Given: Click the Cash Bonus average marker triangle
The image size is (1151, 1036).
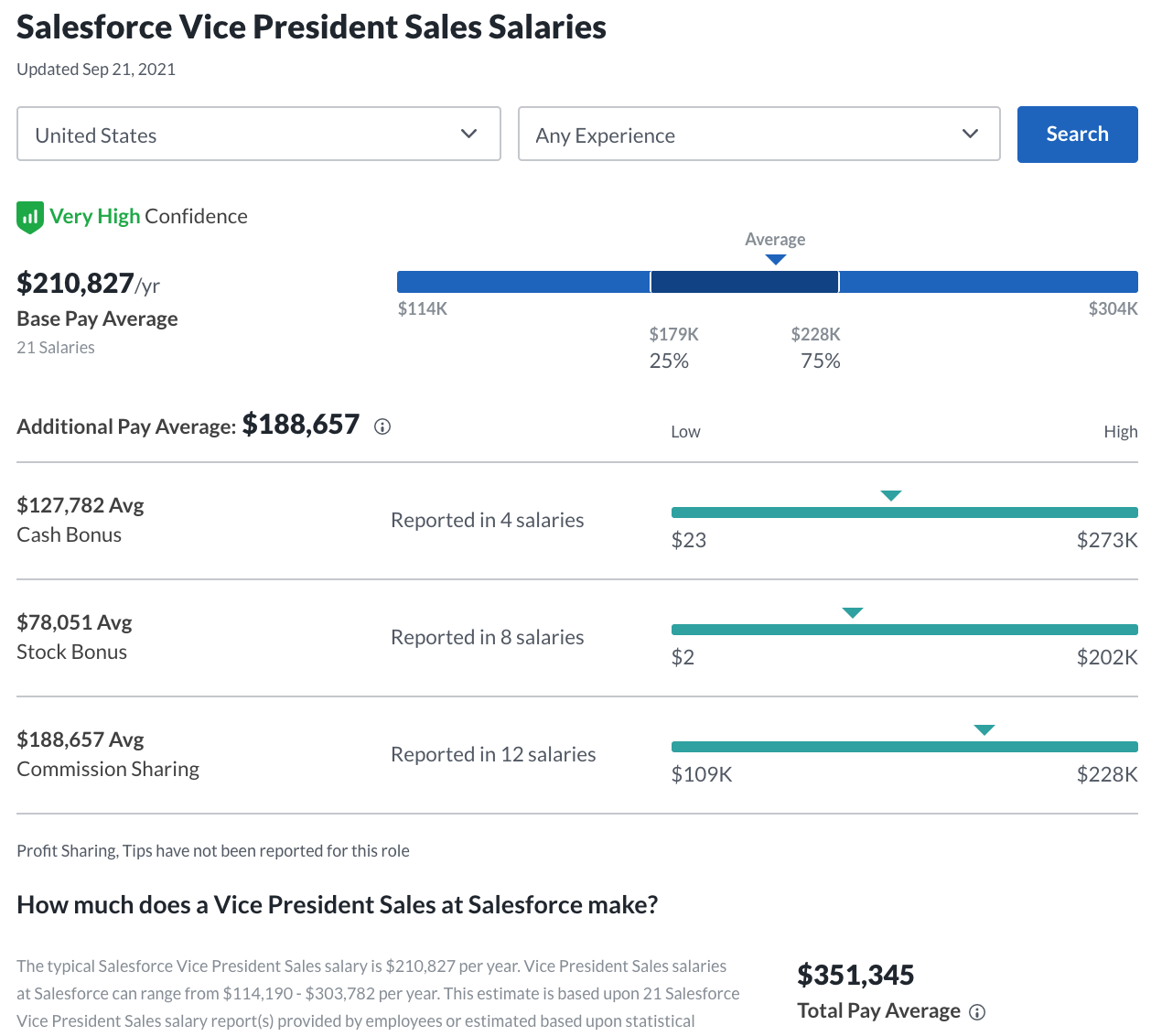Looking at the screenshot, I should click(x=891, y=496).
